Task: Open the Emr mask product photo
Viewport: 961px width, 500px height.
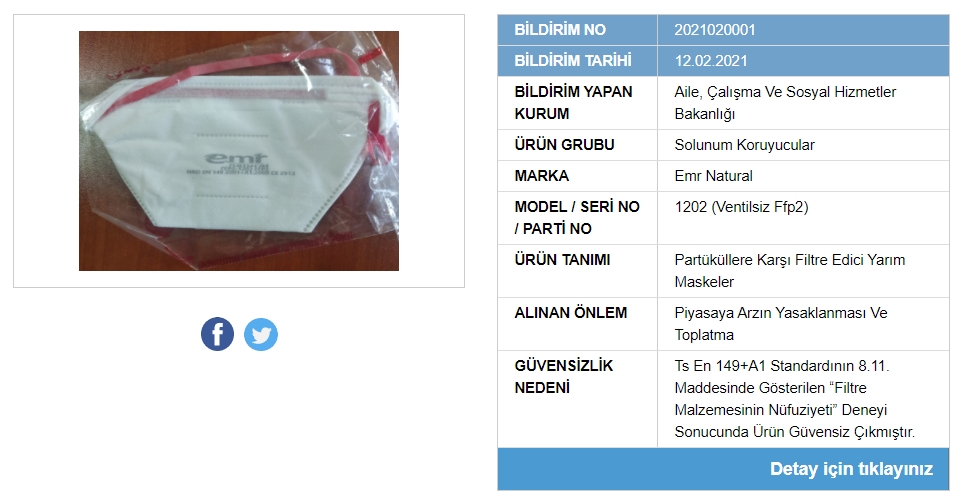Action: pos(239,151)
